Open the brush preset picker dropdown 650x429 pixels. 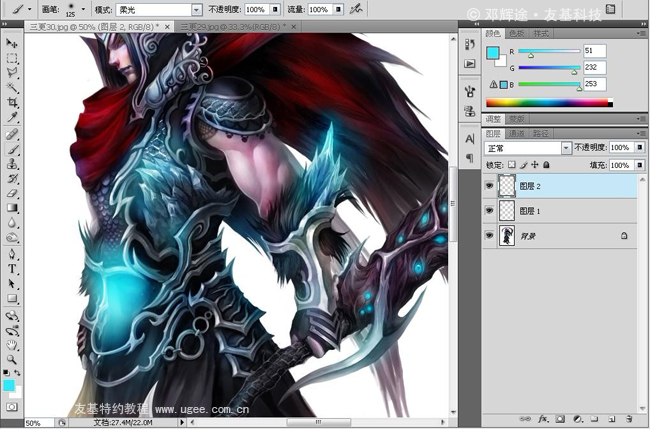click(x=83, y=9)
